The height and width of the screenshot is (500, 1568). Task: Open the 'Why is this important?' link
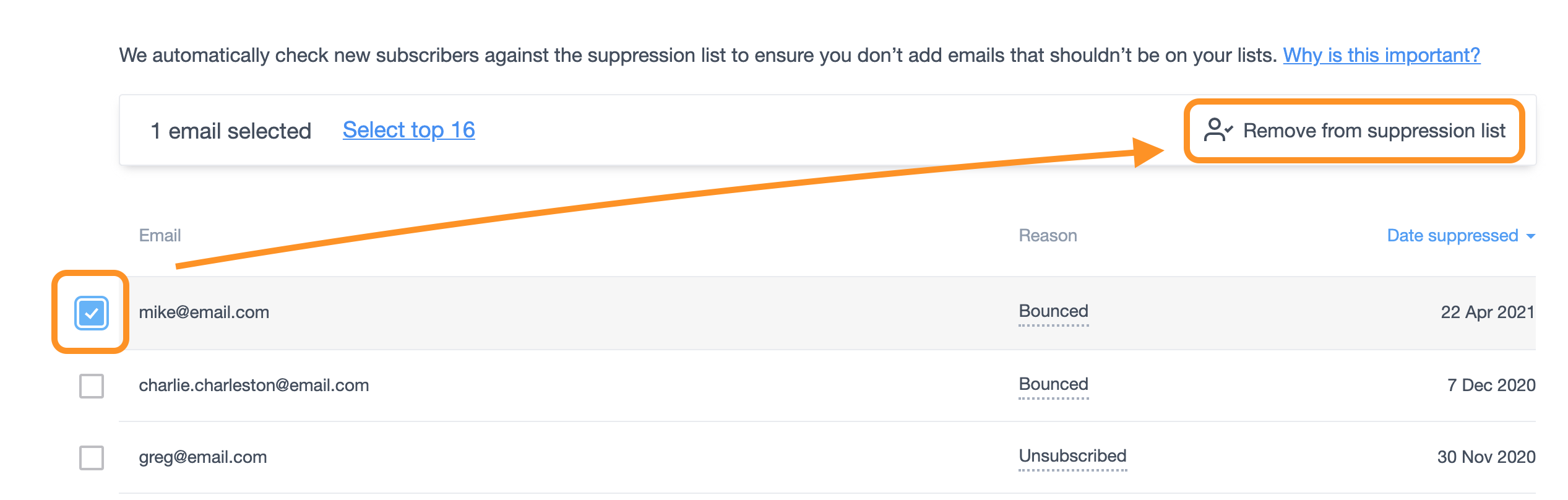coord(1381,56)
